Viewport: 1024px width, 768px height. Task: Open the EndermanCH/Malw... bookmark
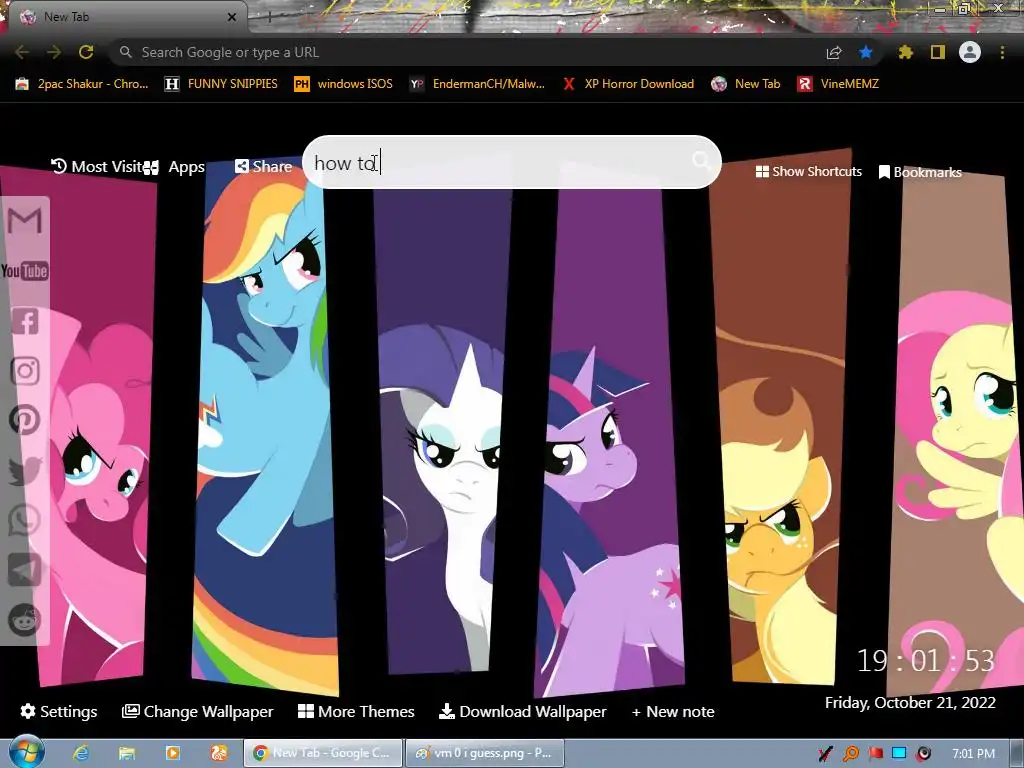(x=477, y=84)
